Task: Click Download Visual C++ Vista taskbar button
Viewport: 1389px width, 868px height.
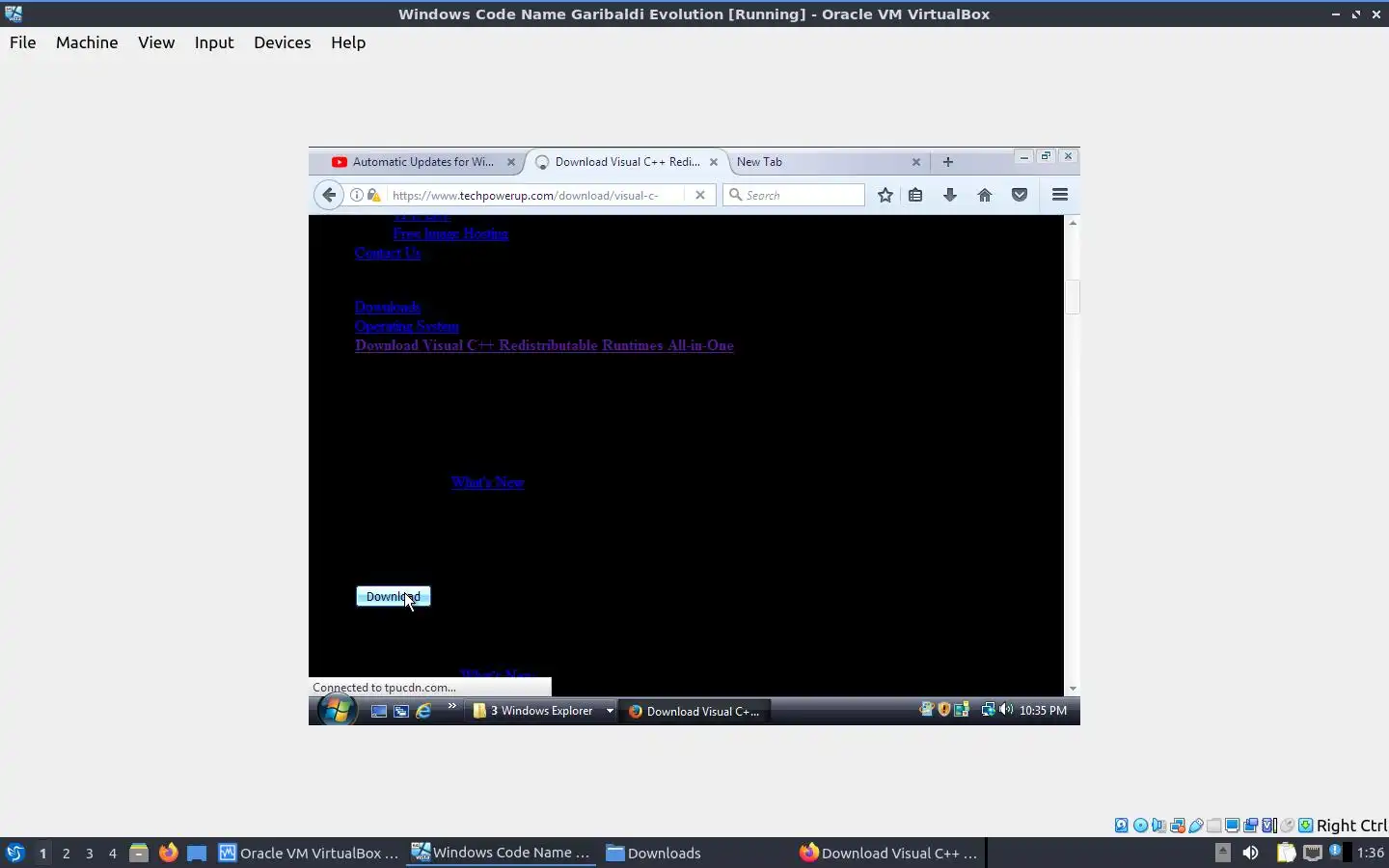Action: [694, 711]
